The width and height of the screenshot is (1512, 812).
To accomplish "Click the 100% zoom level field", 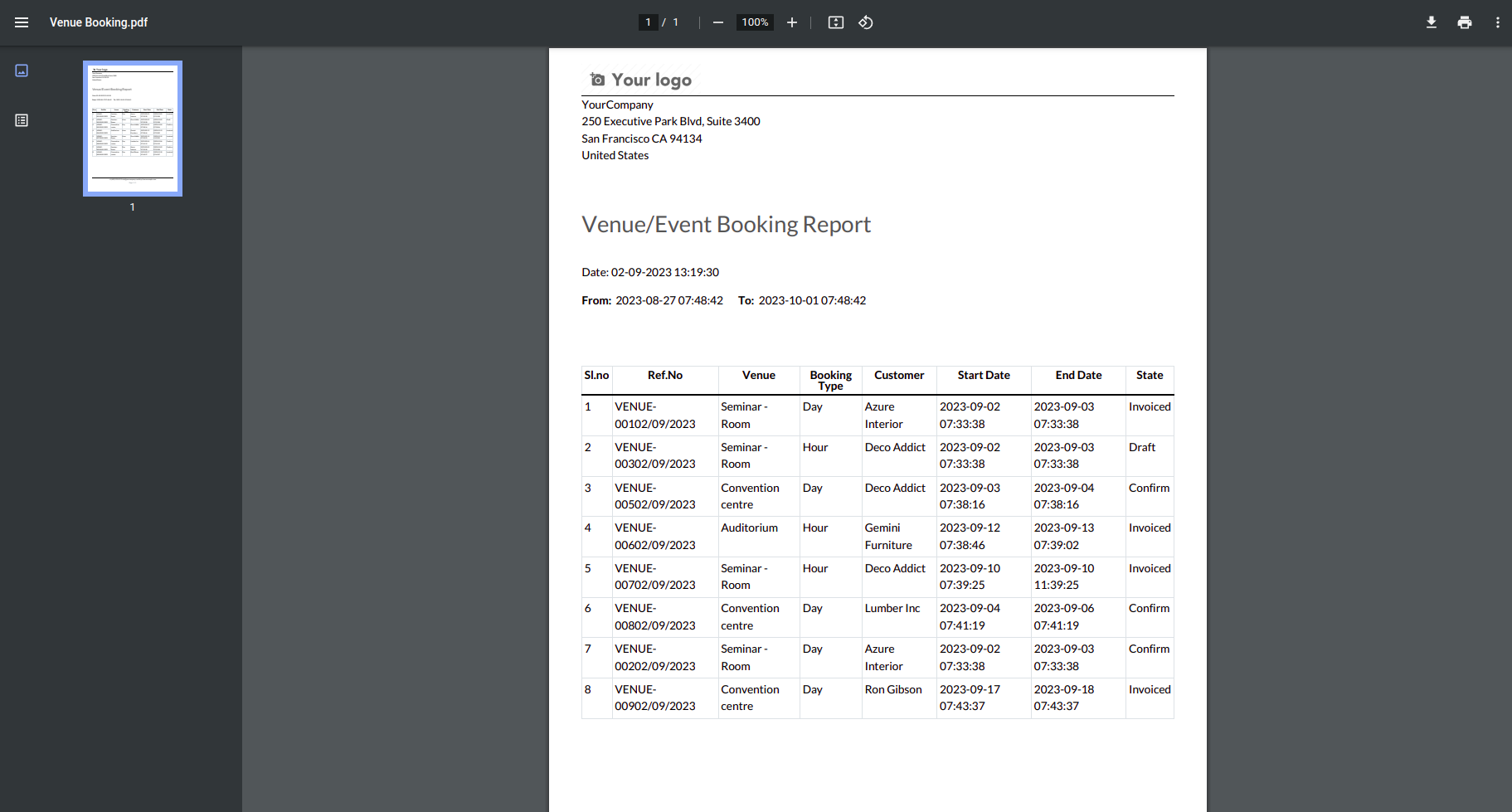I will [x=755, y=22].
